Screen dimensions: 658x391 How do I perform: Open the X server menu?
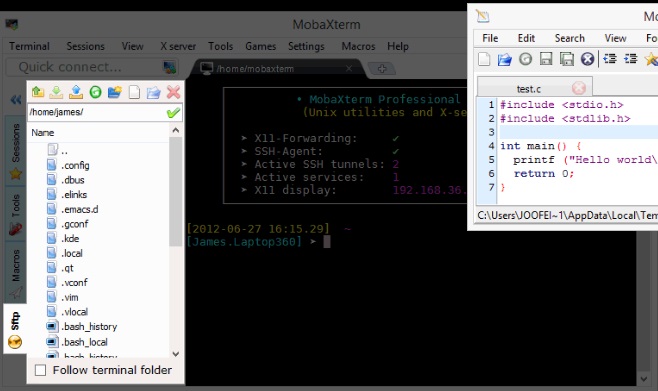coord(178,46)
